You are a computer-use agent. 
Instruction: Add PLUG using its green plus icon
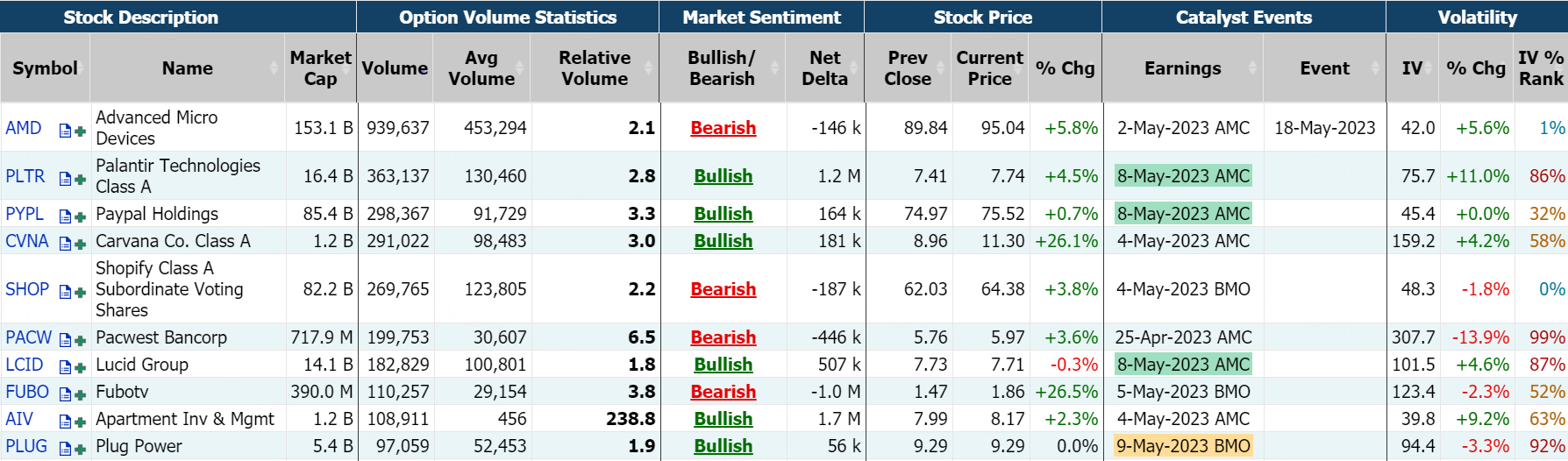coord(80,449)
